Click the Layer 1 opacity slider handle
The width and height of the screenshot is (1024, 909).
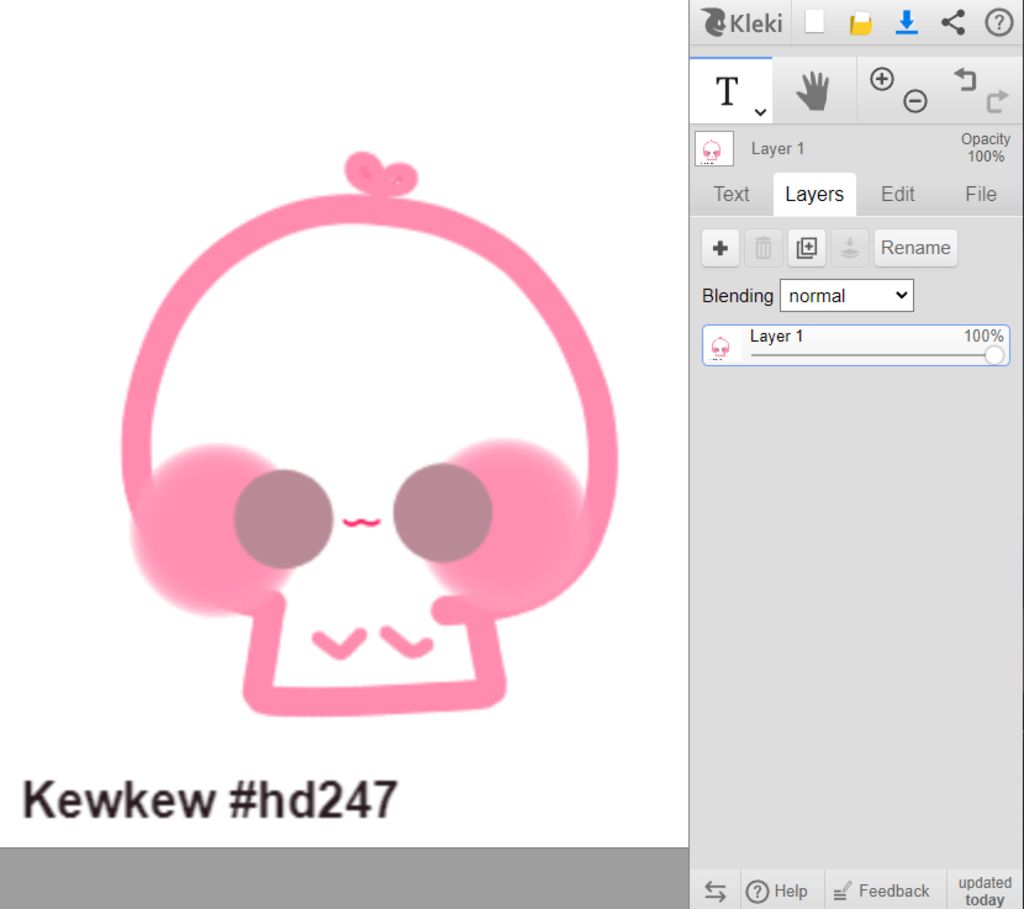[x=993, y=355]
